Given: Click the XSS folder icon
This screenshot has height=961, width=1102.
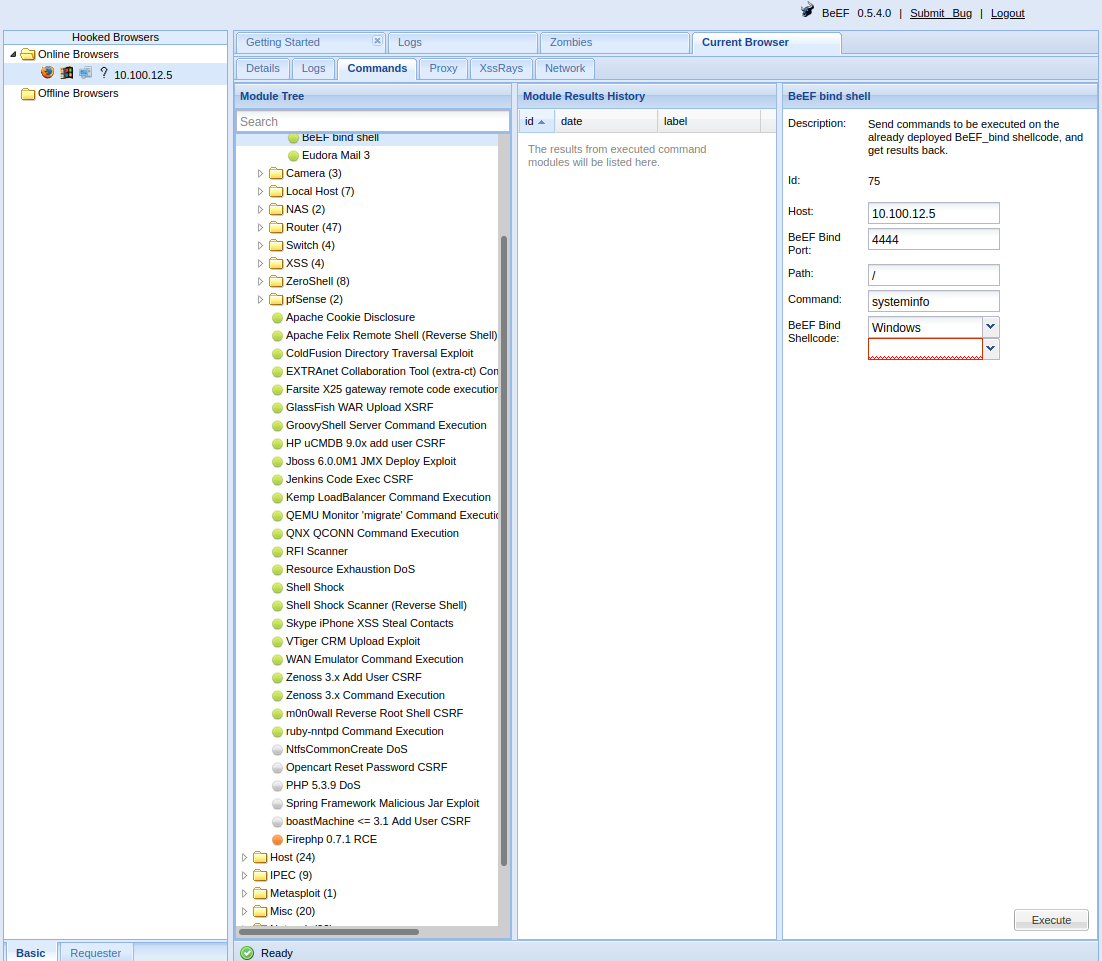Looking at the screenshot, I should pyautogui.click(x=276, y=263).
